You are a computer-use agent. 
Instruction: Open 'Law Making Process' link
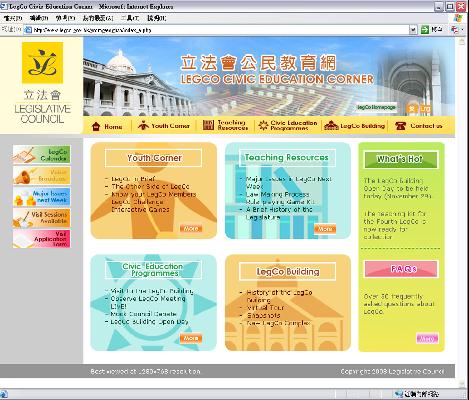pos(277,194)
